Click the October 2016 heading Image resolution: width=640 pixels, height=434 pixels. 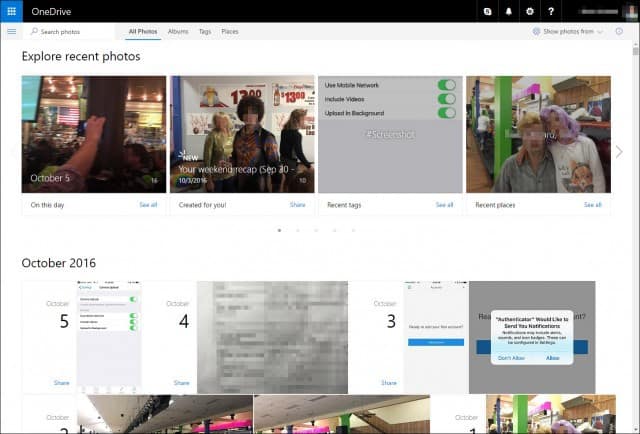59,263
